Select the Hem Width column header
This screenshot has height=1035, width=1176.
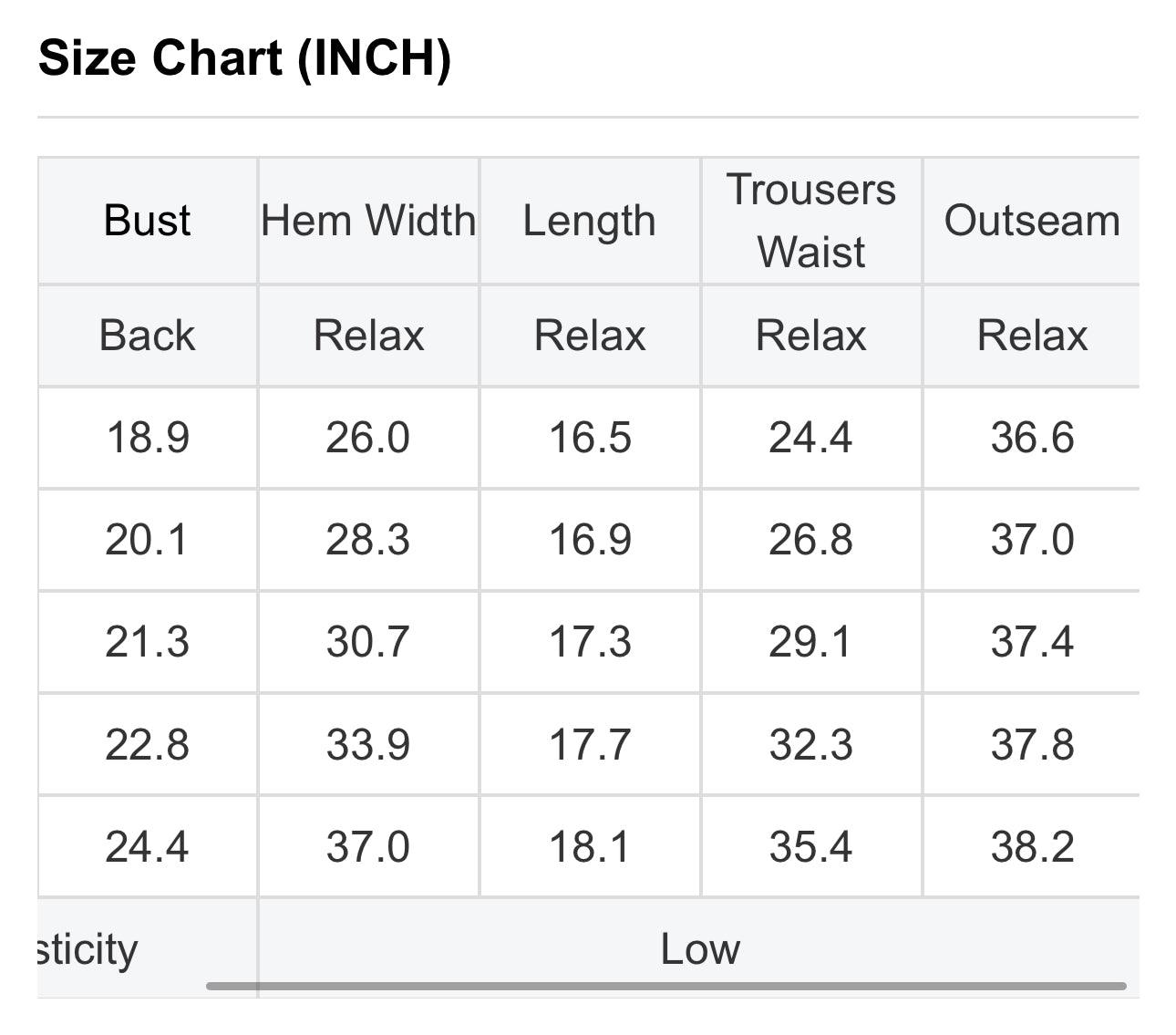pos(368,221)
